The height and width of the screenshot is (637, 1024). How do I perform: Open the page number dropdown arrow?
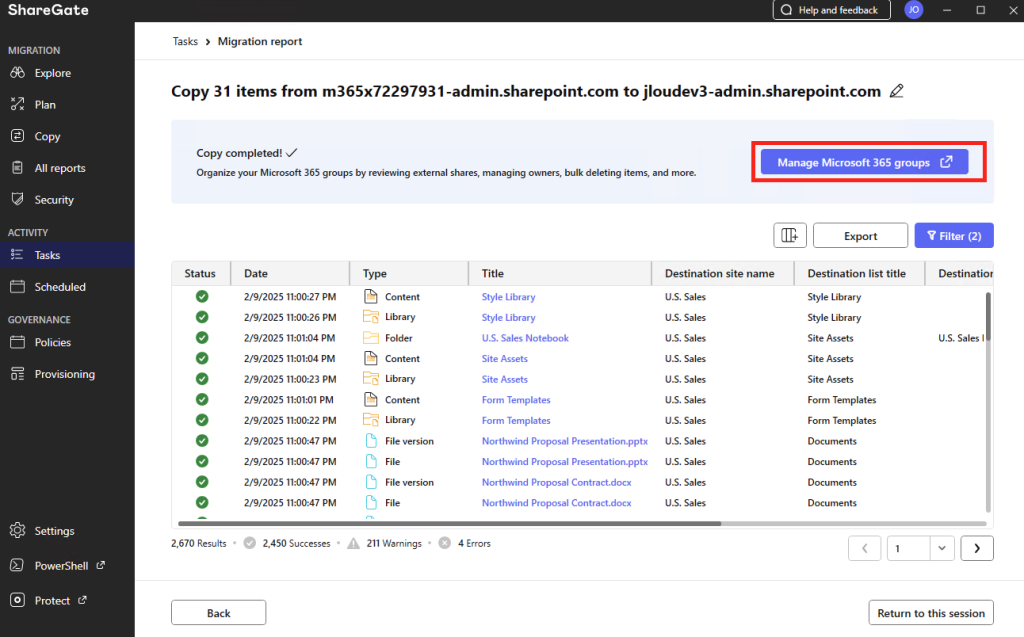point(942,548)
